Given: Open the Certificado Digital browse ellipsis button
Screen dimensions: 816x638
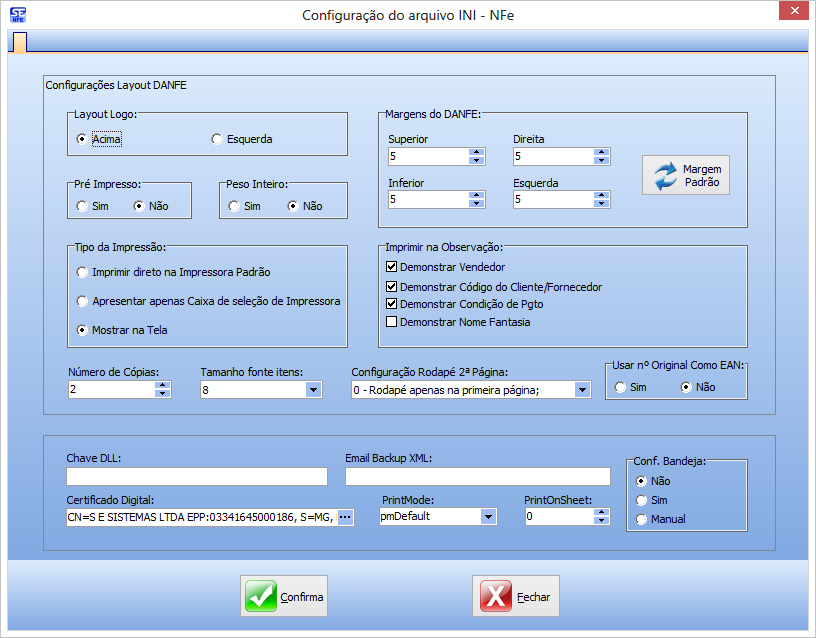Looking at the screenshot, I should (345, 517).
